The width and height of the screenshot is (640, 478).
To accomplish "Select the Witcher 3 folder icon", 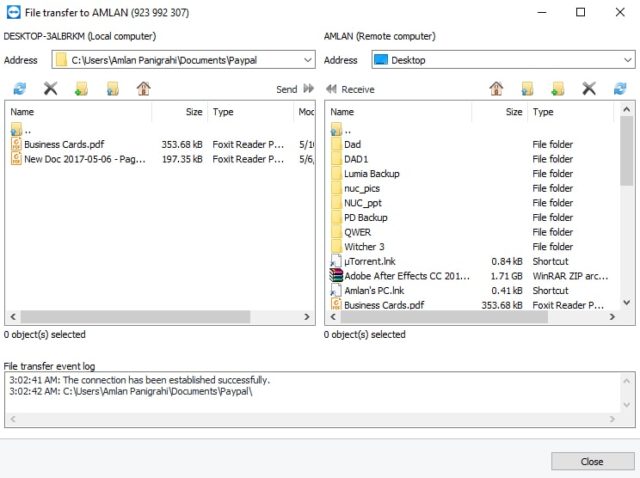I will pos(336,247).
